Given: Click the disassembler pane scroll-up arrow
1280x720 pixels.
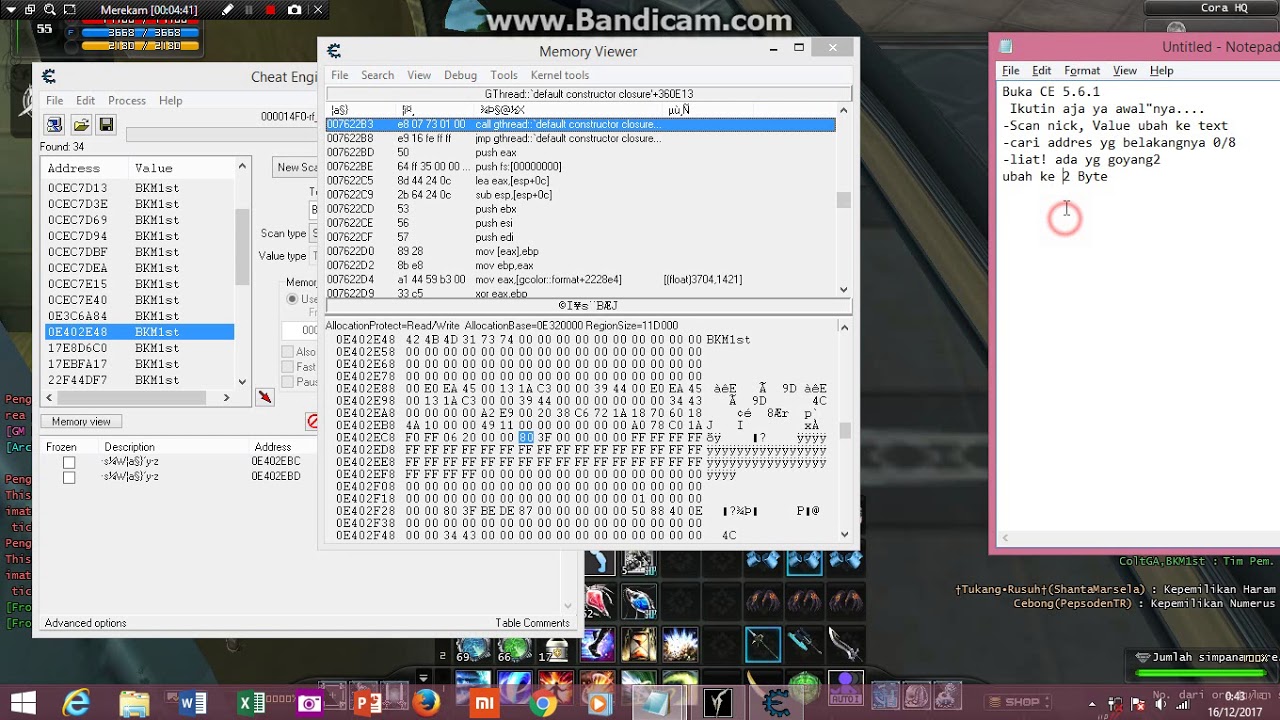Looking at the screenshot, I should [x=843, y=110].
